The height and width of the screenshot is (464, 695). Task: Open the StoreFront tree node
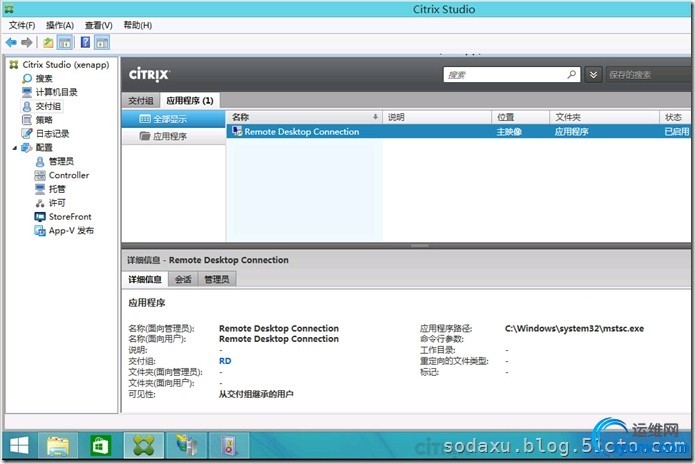tap(70, 217)
